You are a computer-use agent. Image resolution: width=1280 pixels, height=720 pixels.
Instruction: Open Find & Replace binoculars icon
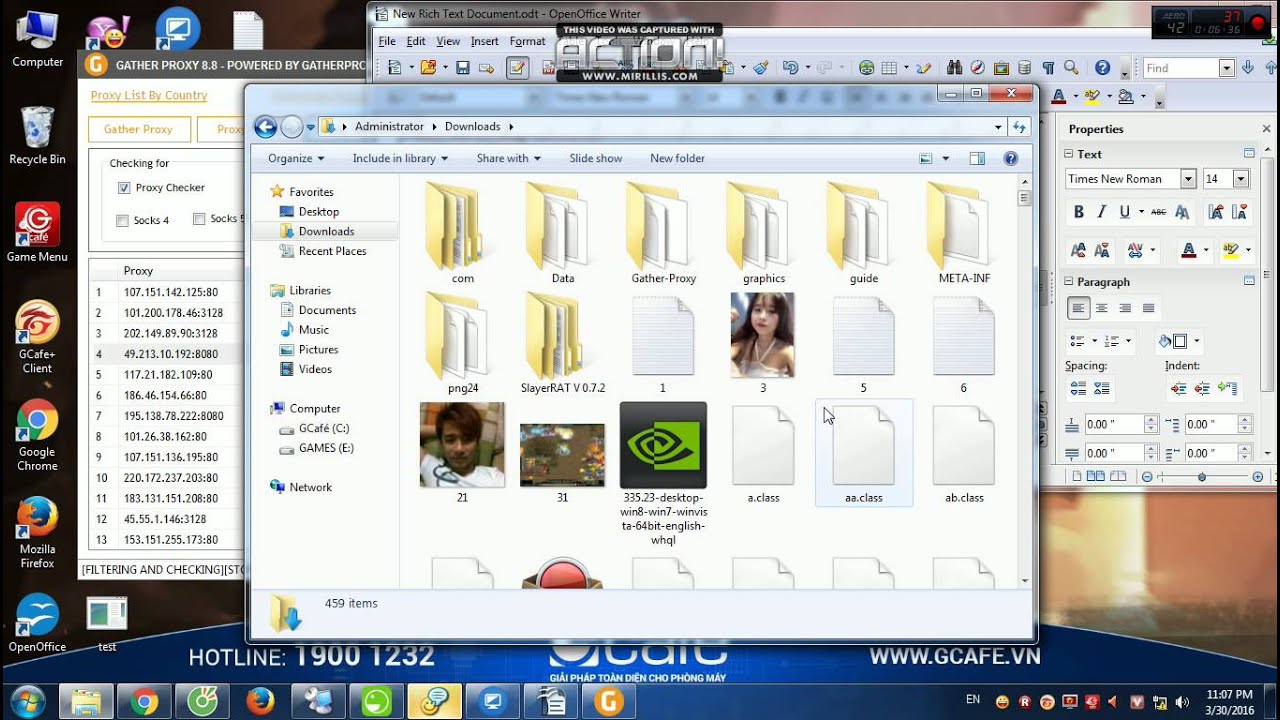954,68
